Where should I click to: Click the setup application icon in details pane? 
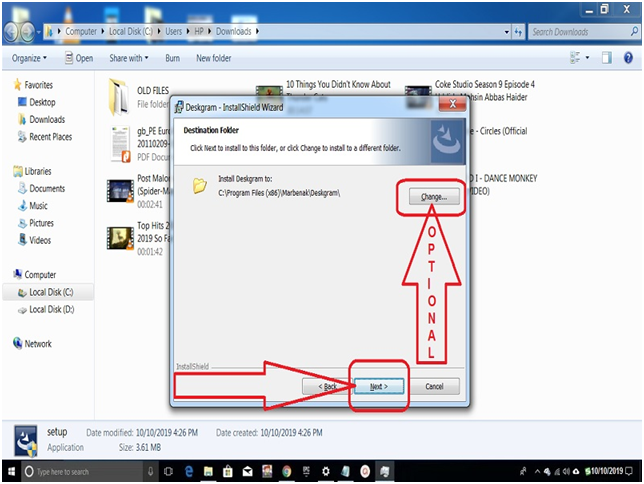coord(25,441)
